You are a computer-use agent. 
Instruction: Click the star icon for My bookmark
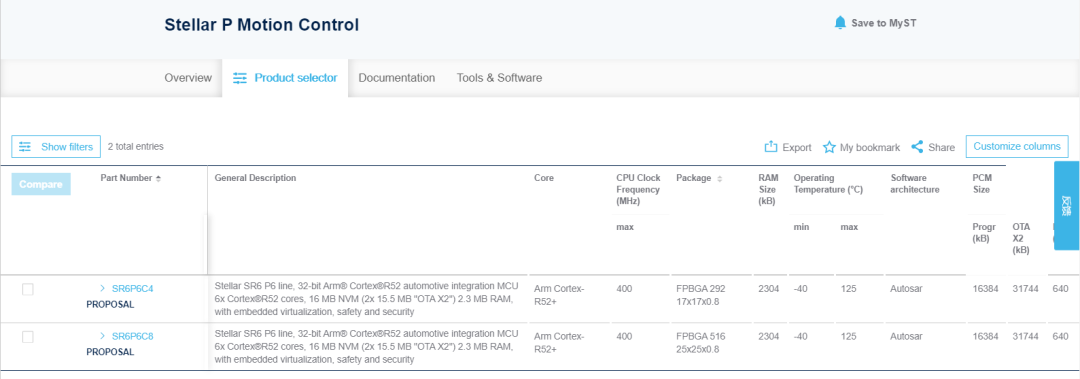click(x=829, y=147)
